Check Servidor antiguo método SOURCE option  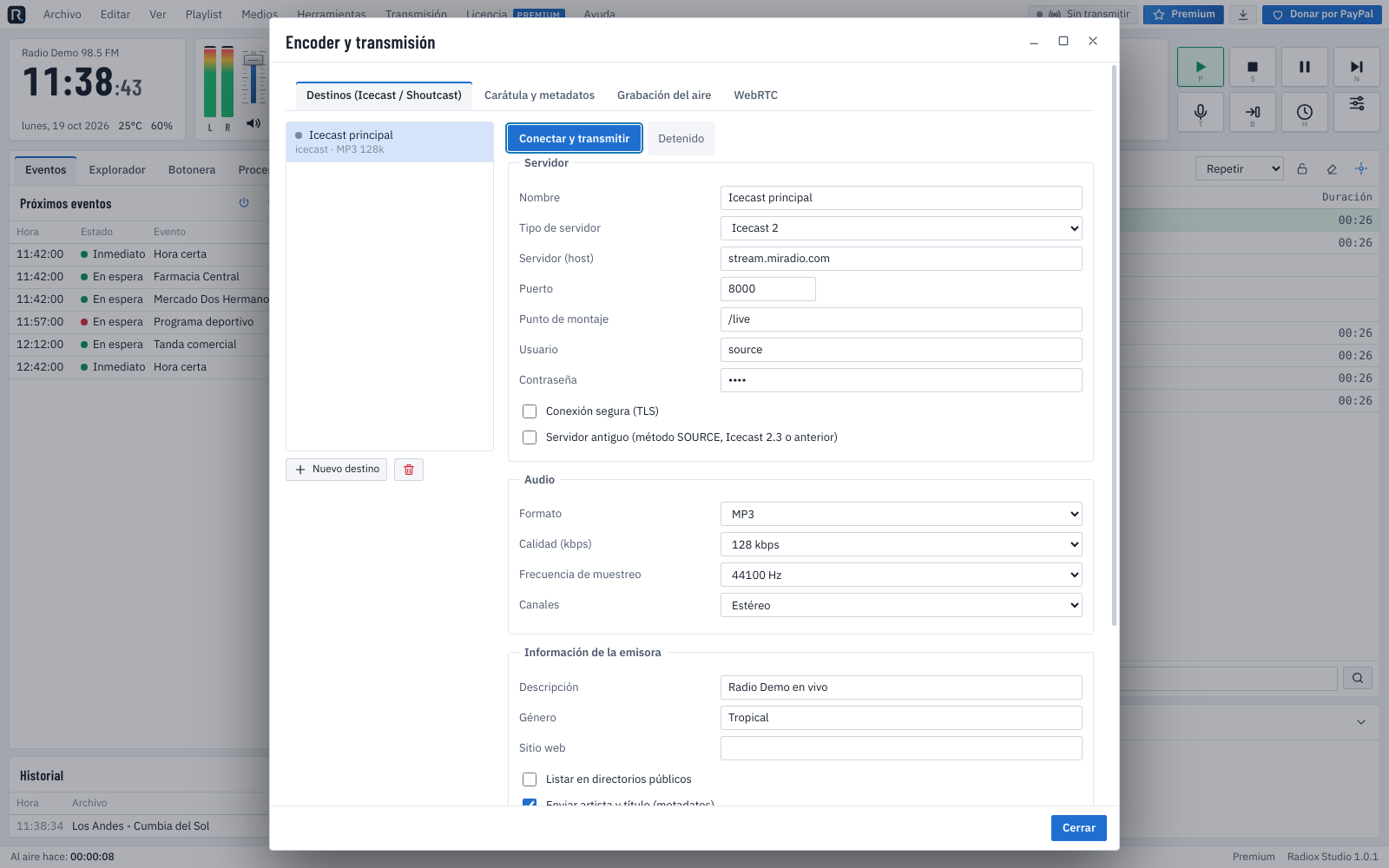[x=530, y=437]
